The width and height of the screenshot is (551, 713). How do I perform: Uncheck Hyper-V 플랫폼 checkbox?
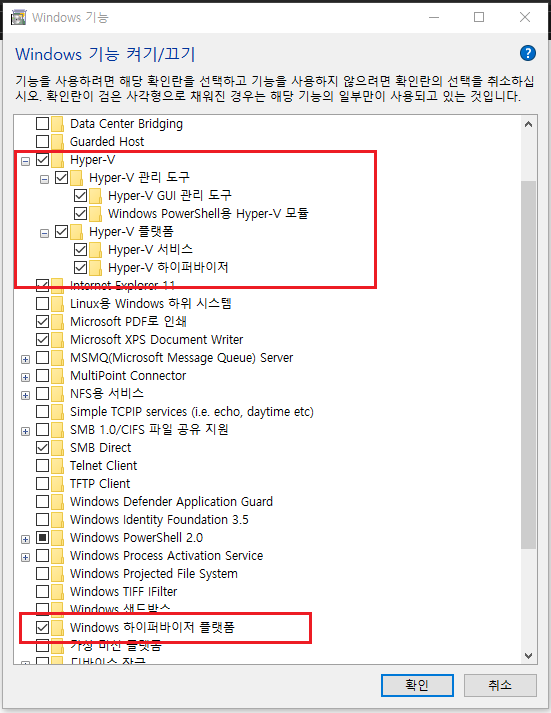[61, 231]
